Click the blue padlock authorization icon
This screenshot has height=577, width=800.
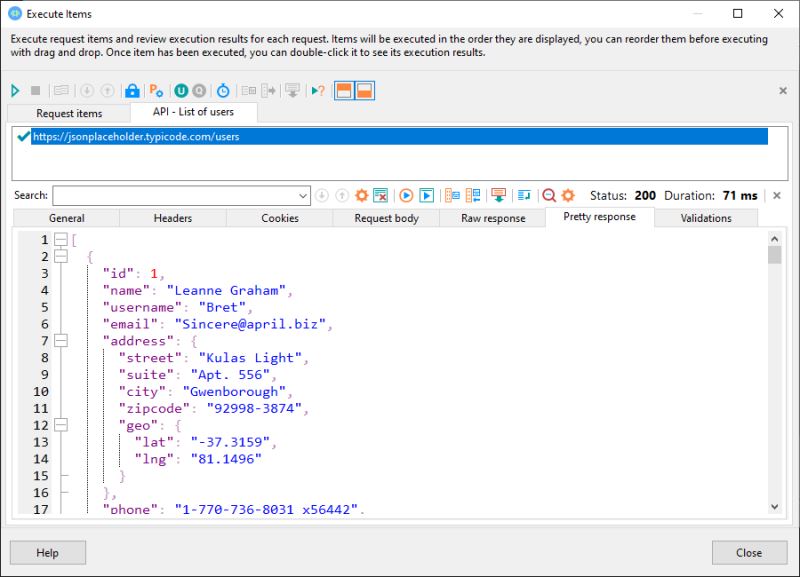(132, 91)
